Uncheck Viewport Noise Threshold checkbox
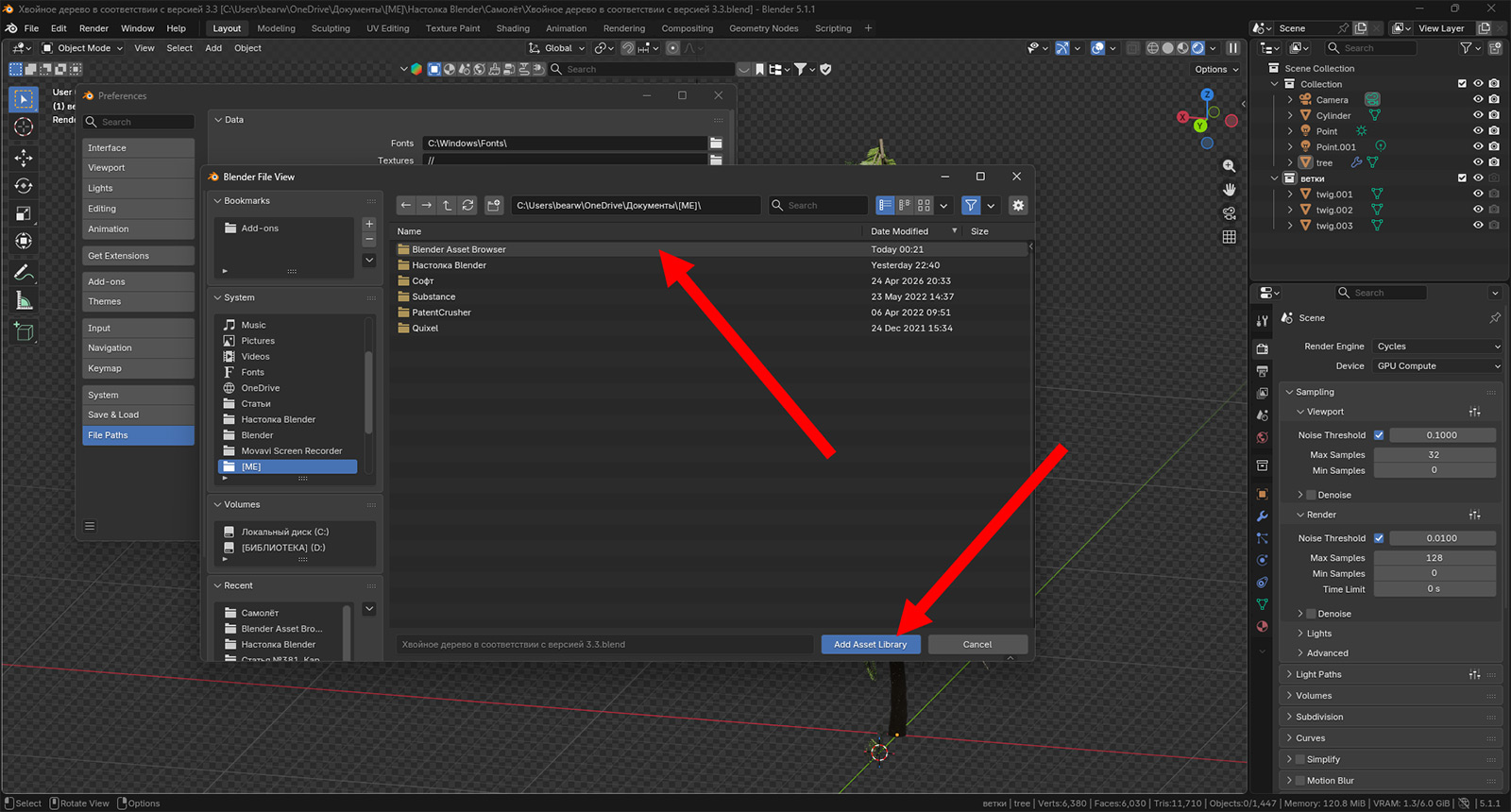 tap(1379, 435)
